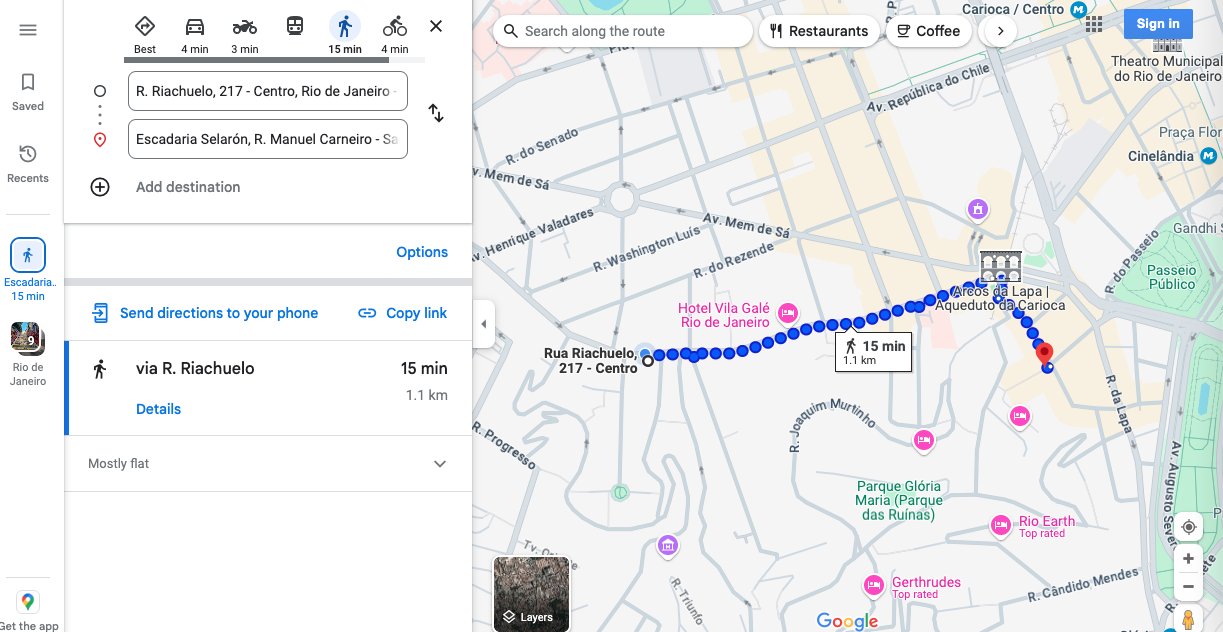Screen dimensions: 1223x632
Task: Click the Add destination plus icon
Action: 100,187
